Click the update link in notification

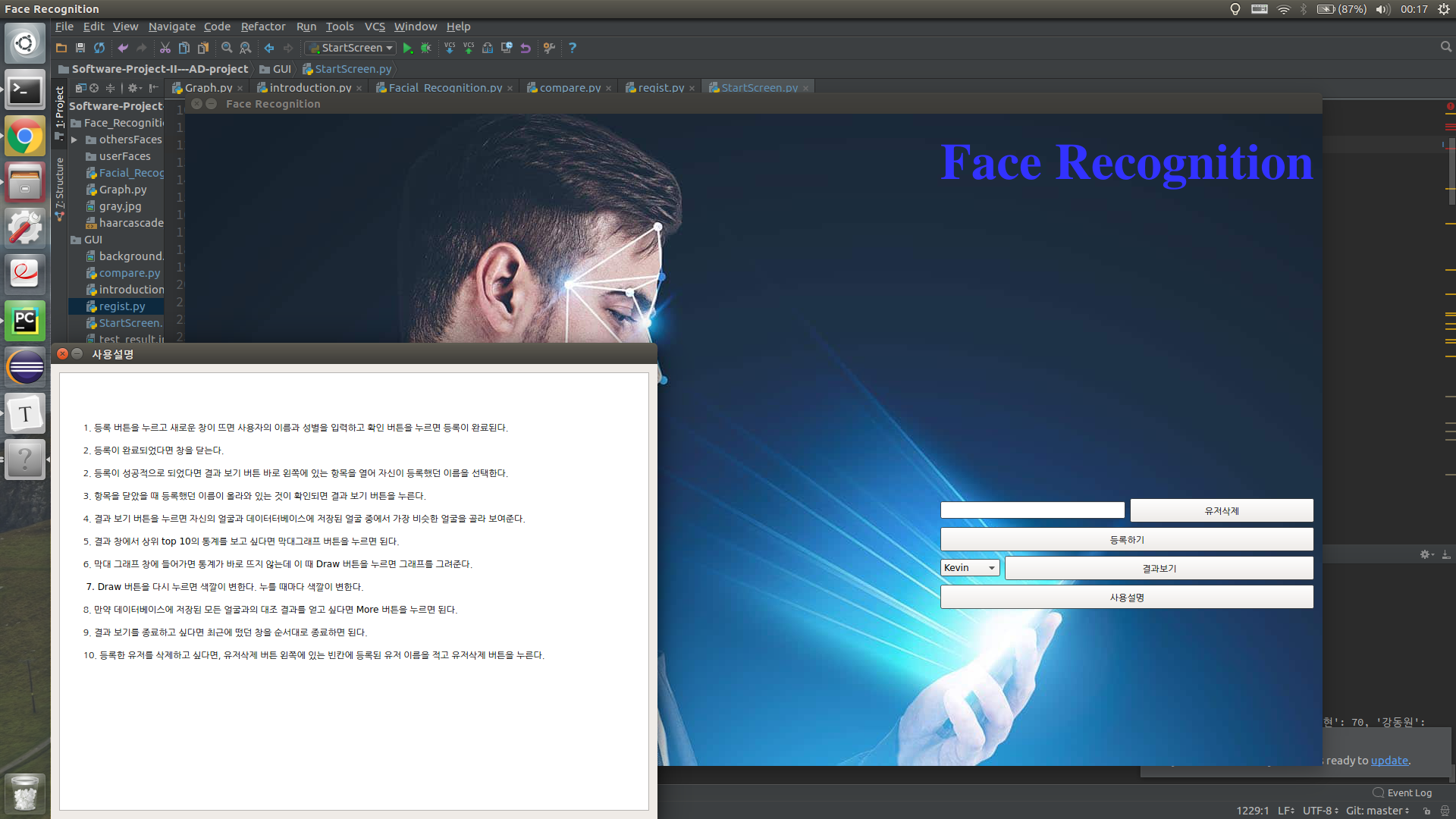point(1389,761)
